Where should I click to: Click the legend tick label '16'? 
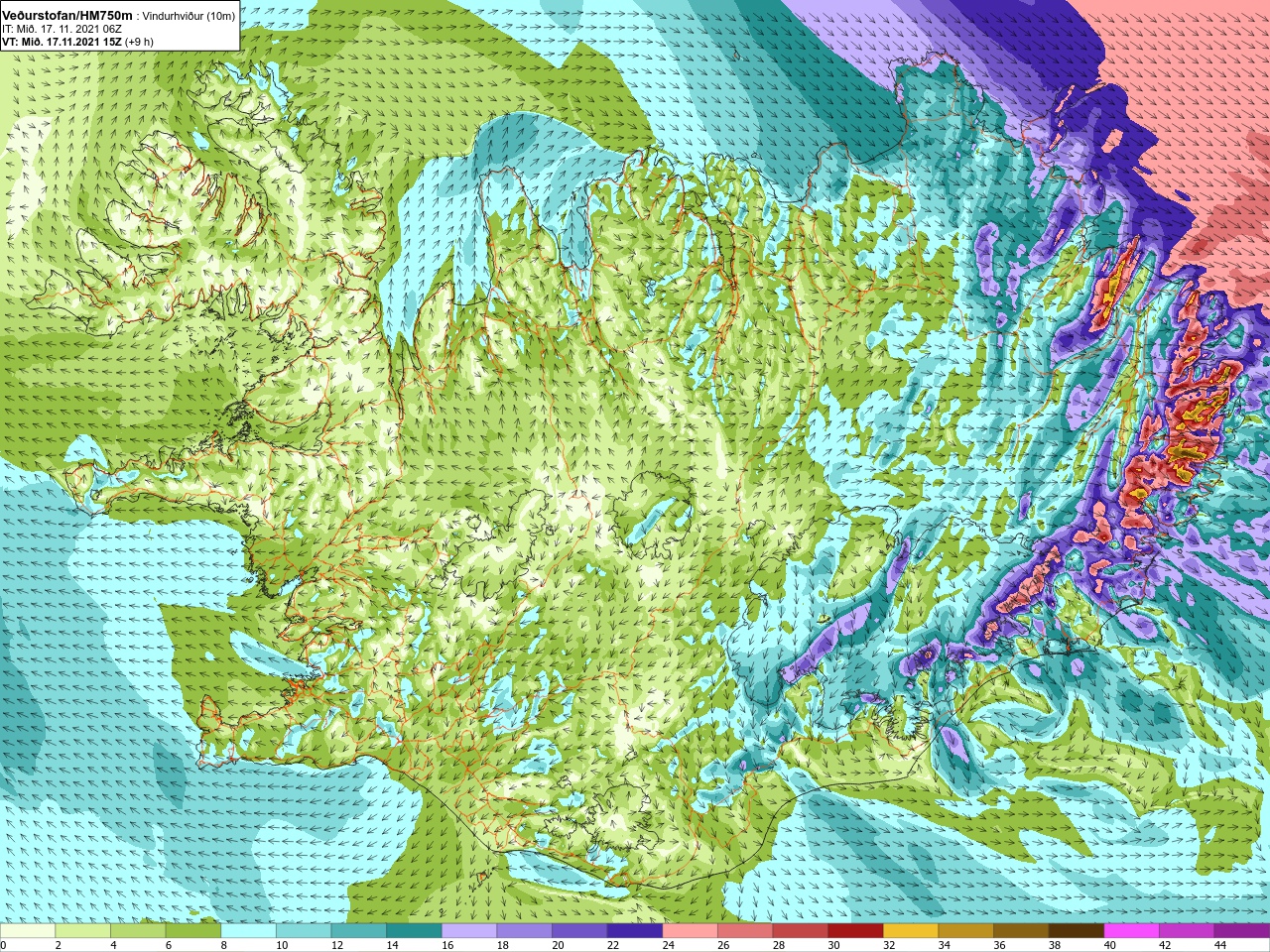tap(447, 945)
